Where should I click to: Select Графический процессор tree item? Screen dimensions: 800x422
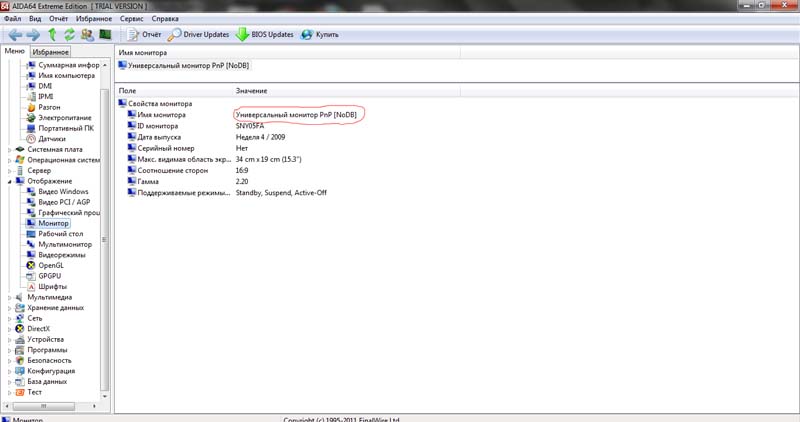63,213
